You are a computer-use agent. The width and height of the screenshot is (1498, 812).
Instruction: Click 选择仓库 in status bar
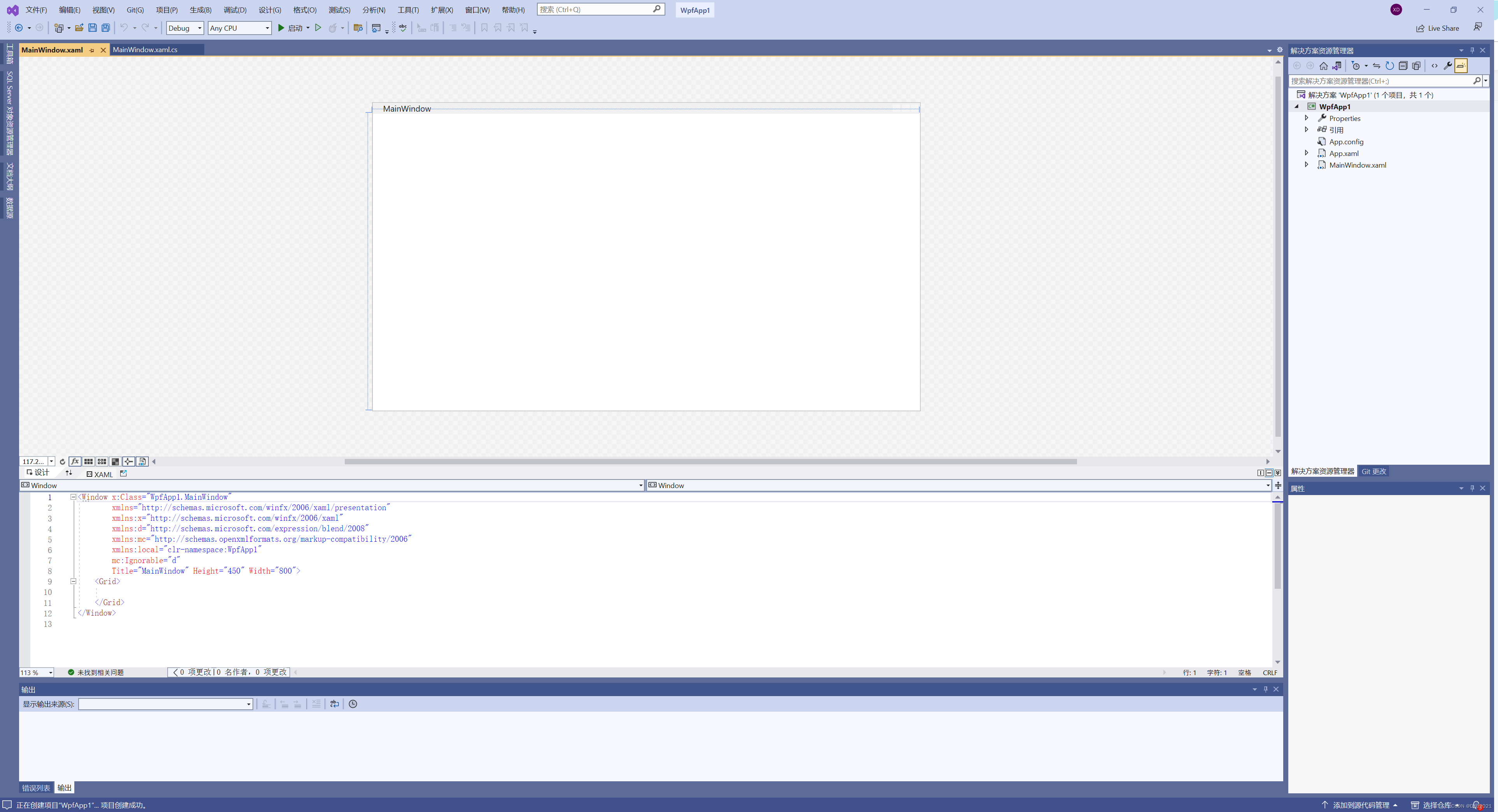point(1437,805)
